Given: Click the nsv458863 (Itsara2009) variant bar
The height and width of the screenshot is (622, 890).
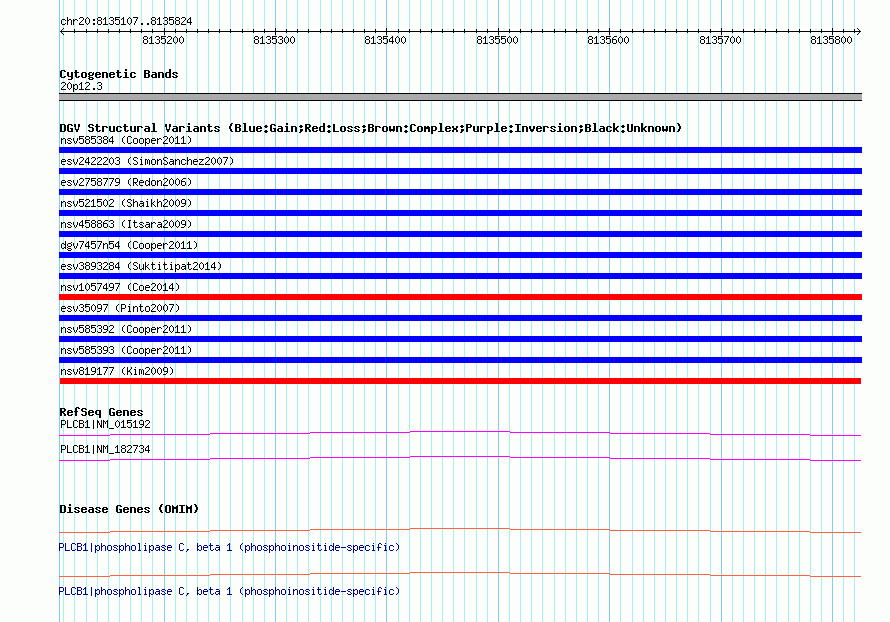Looking at the screenshot, I should tap(460, 234).
